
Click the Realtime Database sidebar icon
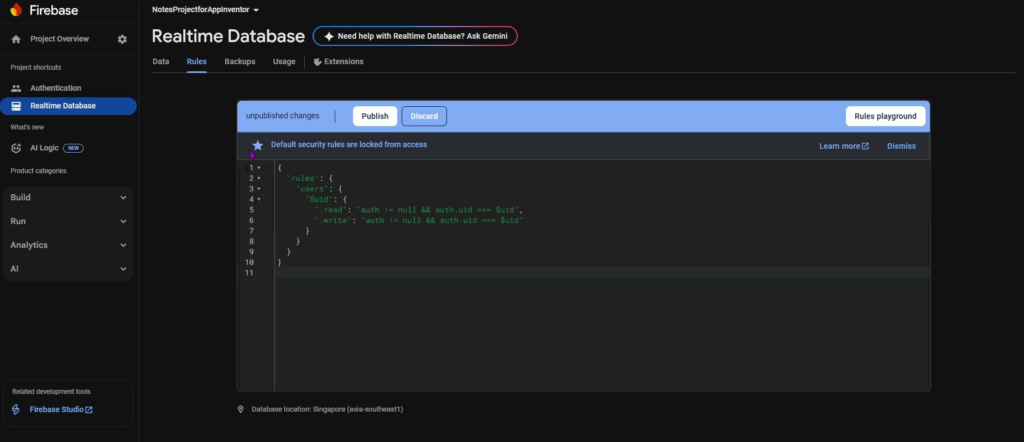[x=16, y=106]
